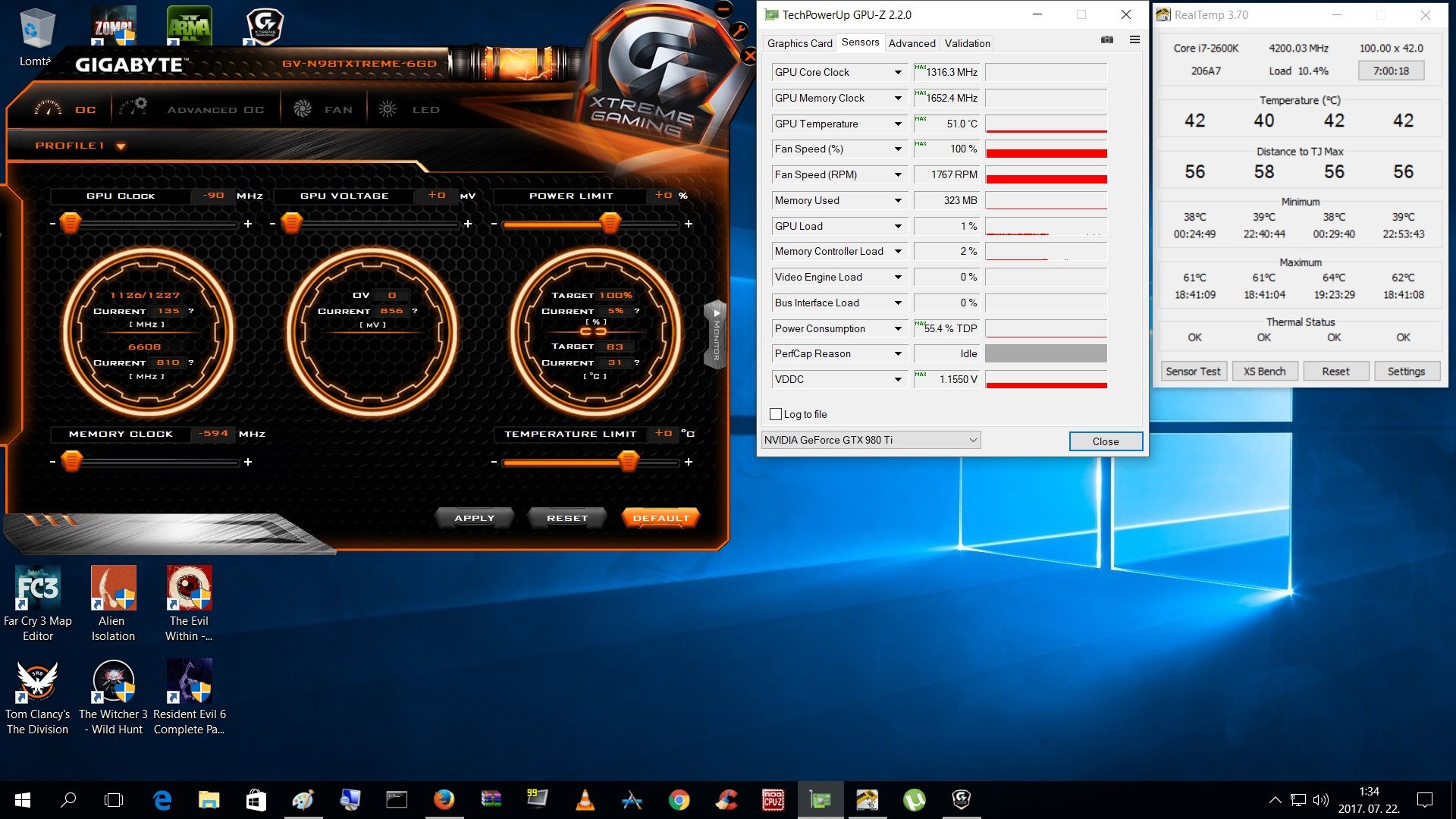
Task: Open VLC media player from taskbar
Action: 585,799
